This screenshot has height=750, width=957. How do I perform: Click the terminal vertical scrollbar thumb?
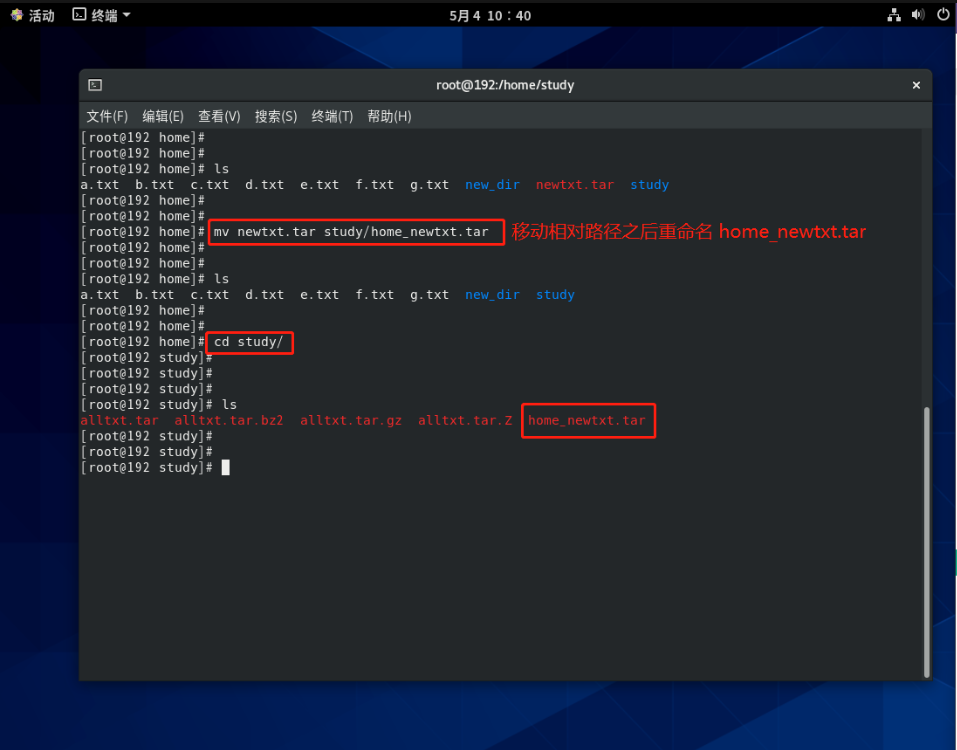(x=926, y=540)
